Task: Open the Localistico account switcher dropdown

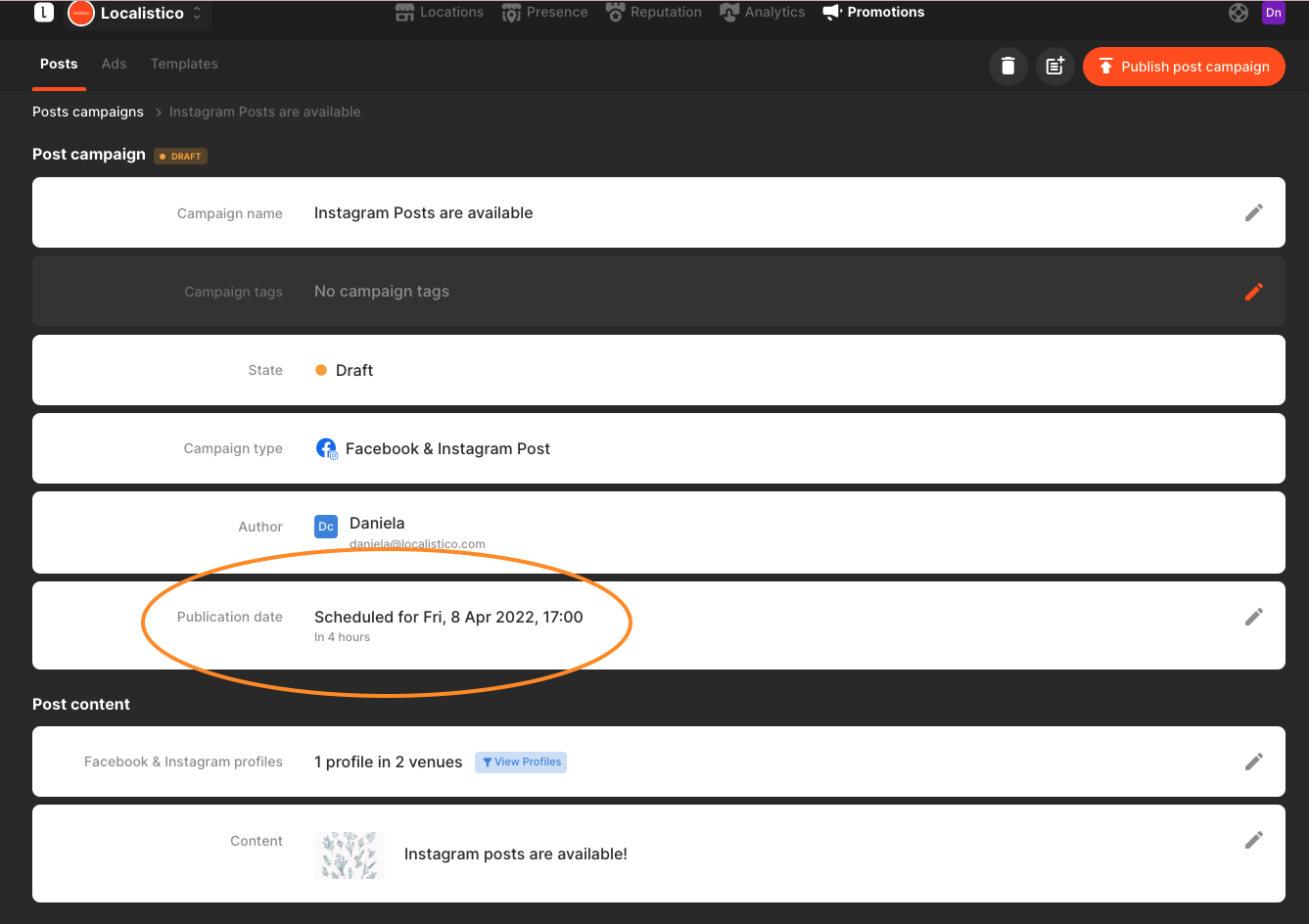Action: [137, 14]
